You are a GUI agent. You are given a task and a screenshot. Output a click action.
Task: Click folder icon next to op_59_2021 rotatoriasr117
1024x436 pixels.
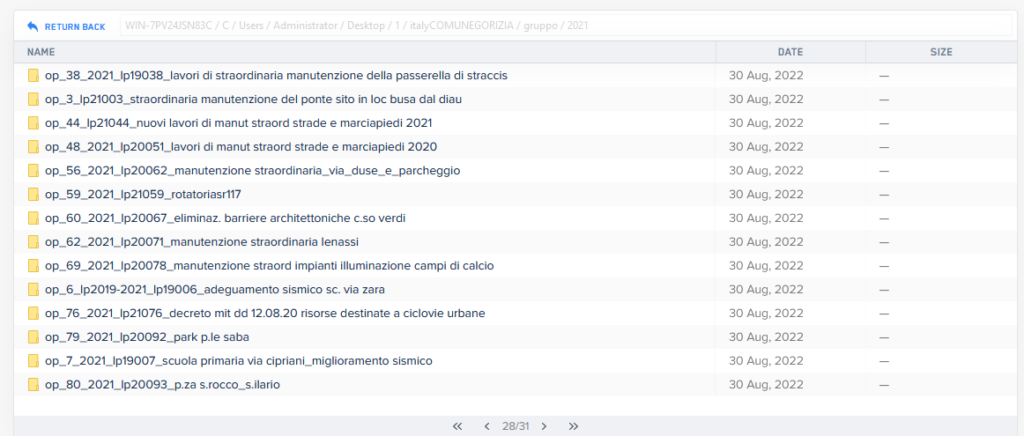(33, 194)
